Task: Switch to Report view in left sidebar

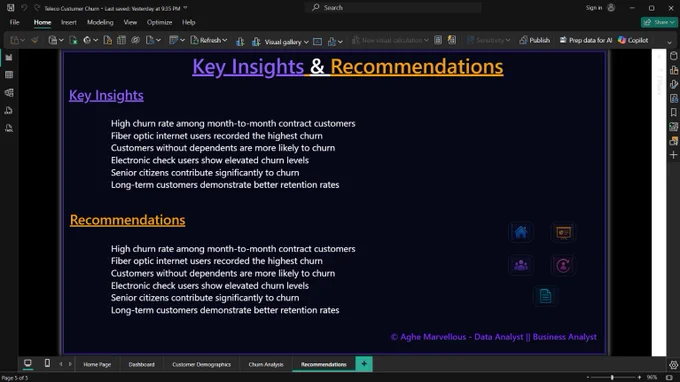Action: coord(9,58)
